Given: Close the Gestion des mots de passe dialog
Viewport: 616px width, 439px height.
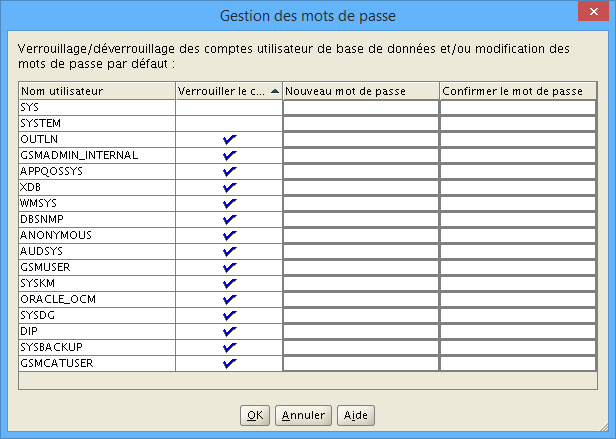Looking at the screenshot, I should pos(593,11).
